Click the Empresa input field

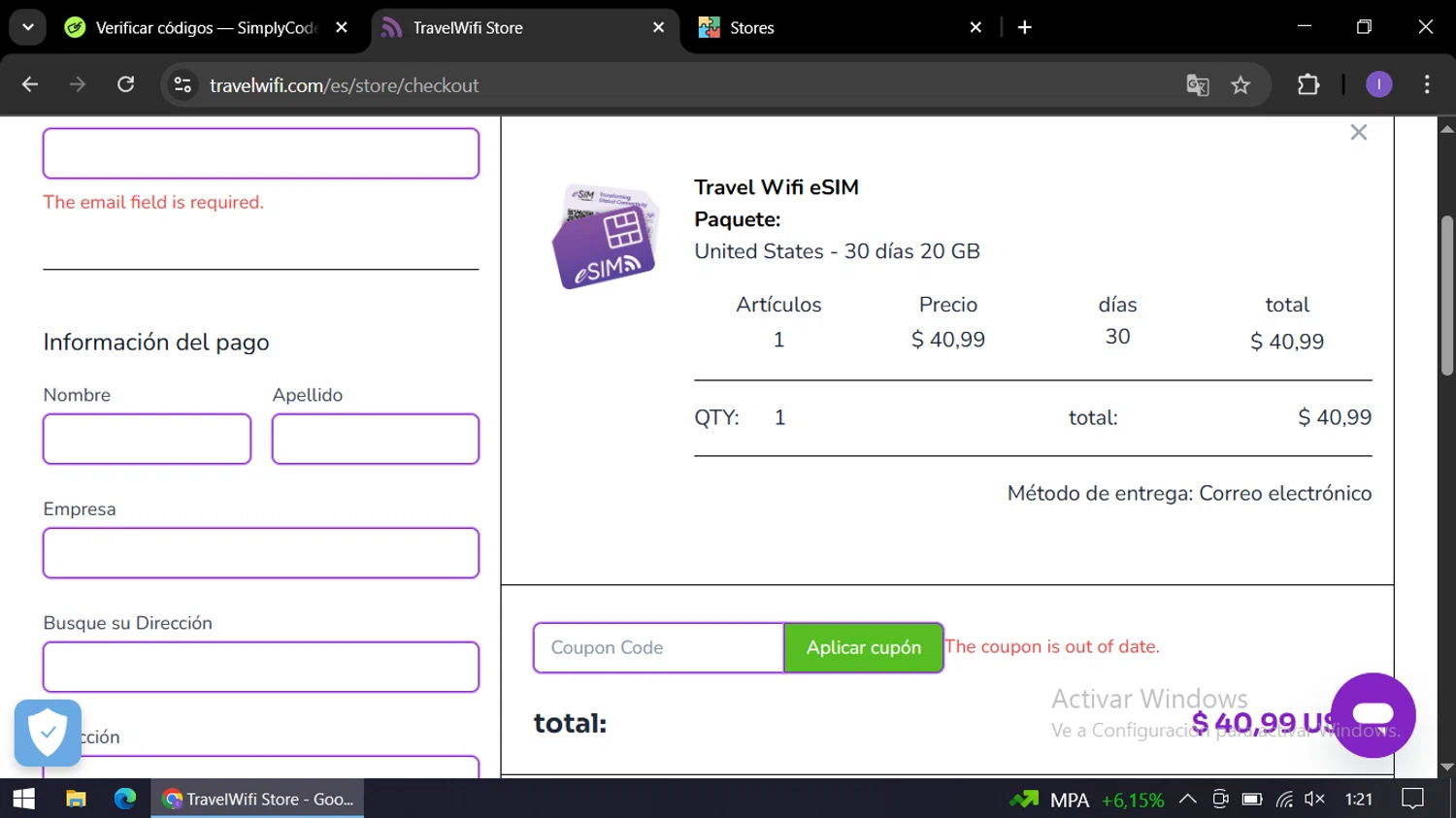coord(261,553)
